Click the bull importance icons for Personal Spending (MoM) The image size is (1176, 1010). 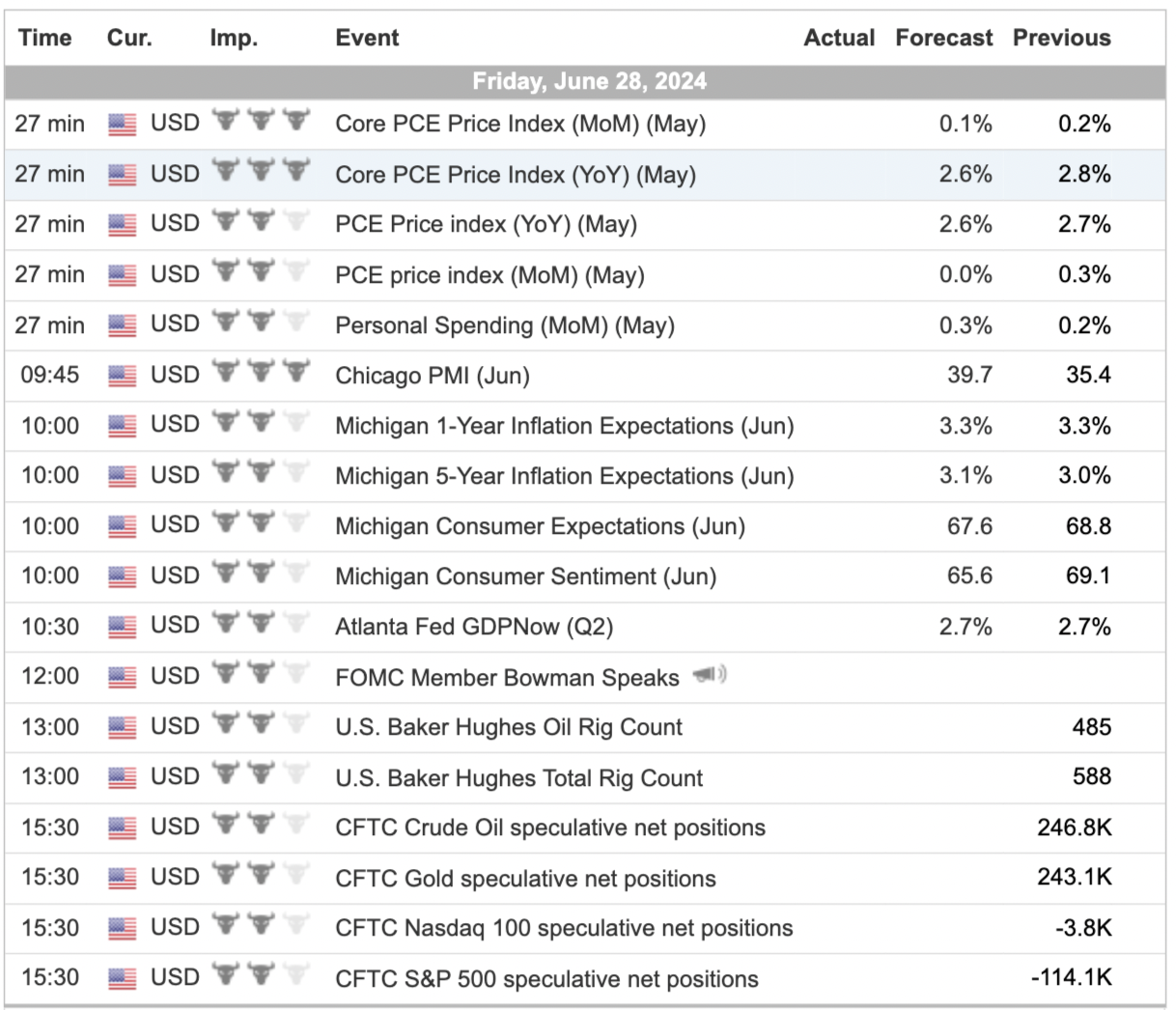pos(261,322)
